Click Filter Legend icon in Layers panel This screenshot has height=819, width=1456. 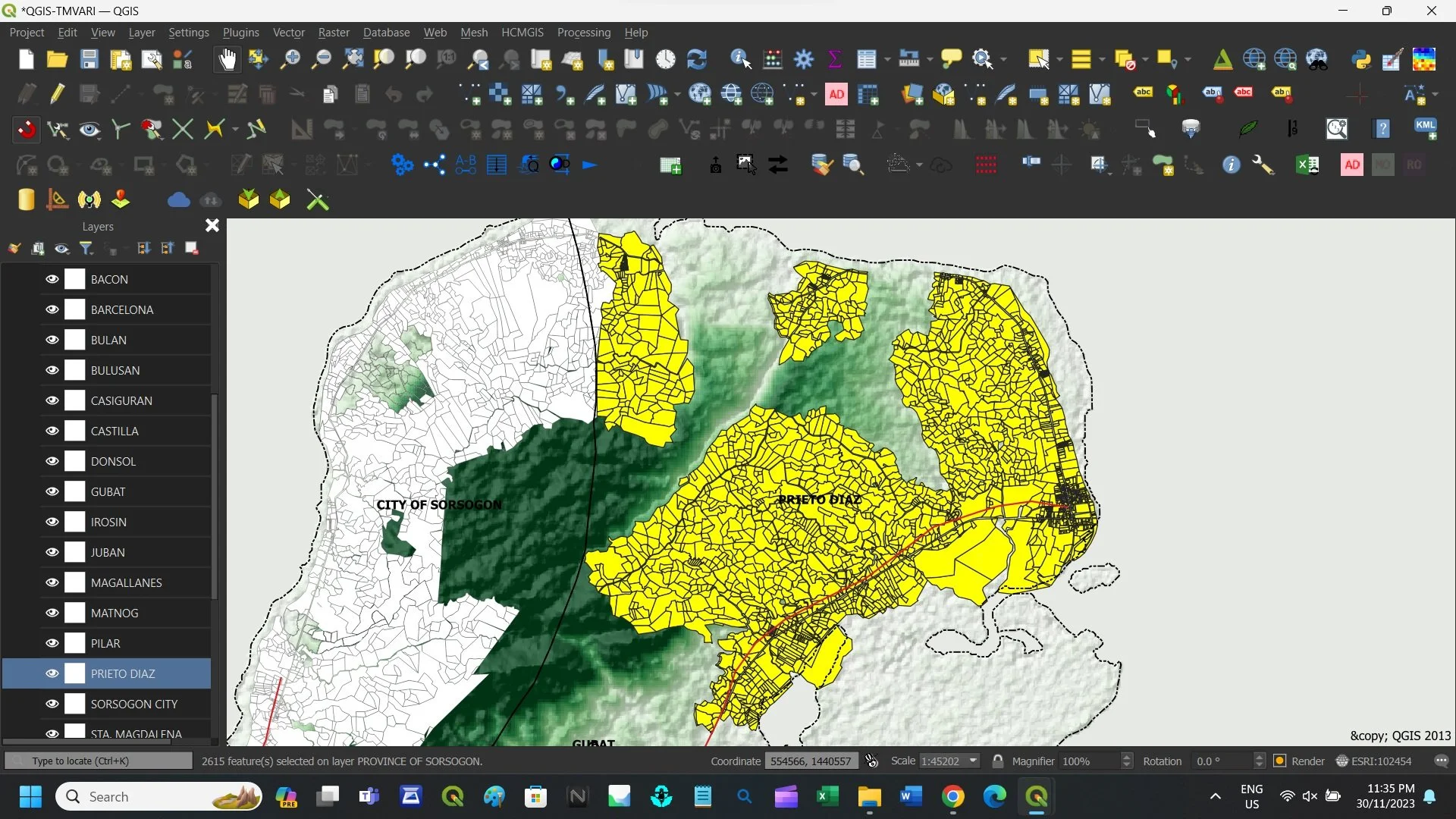[x=86, y=249]
